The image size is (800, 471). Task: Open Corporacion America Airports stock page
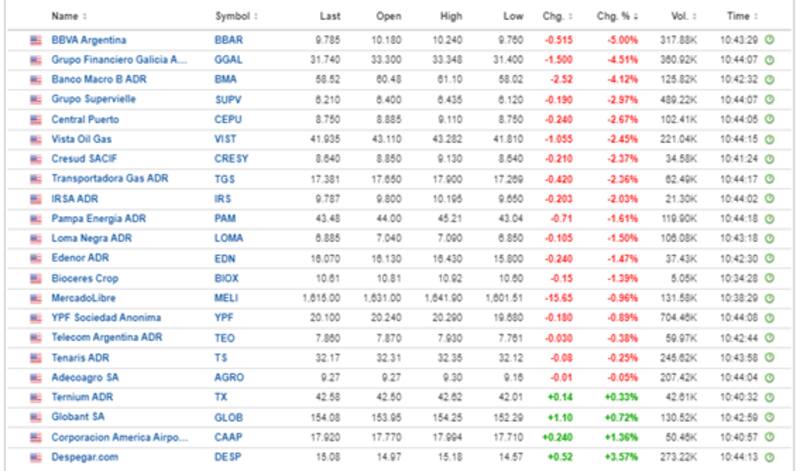click(120, 437)
